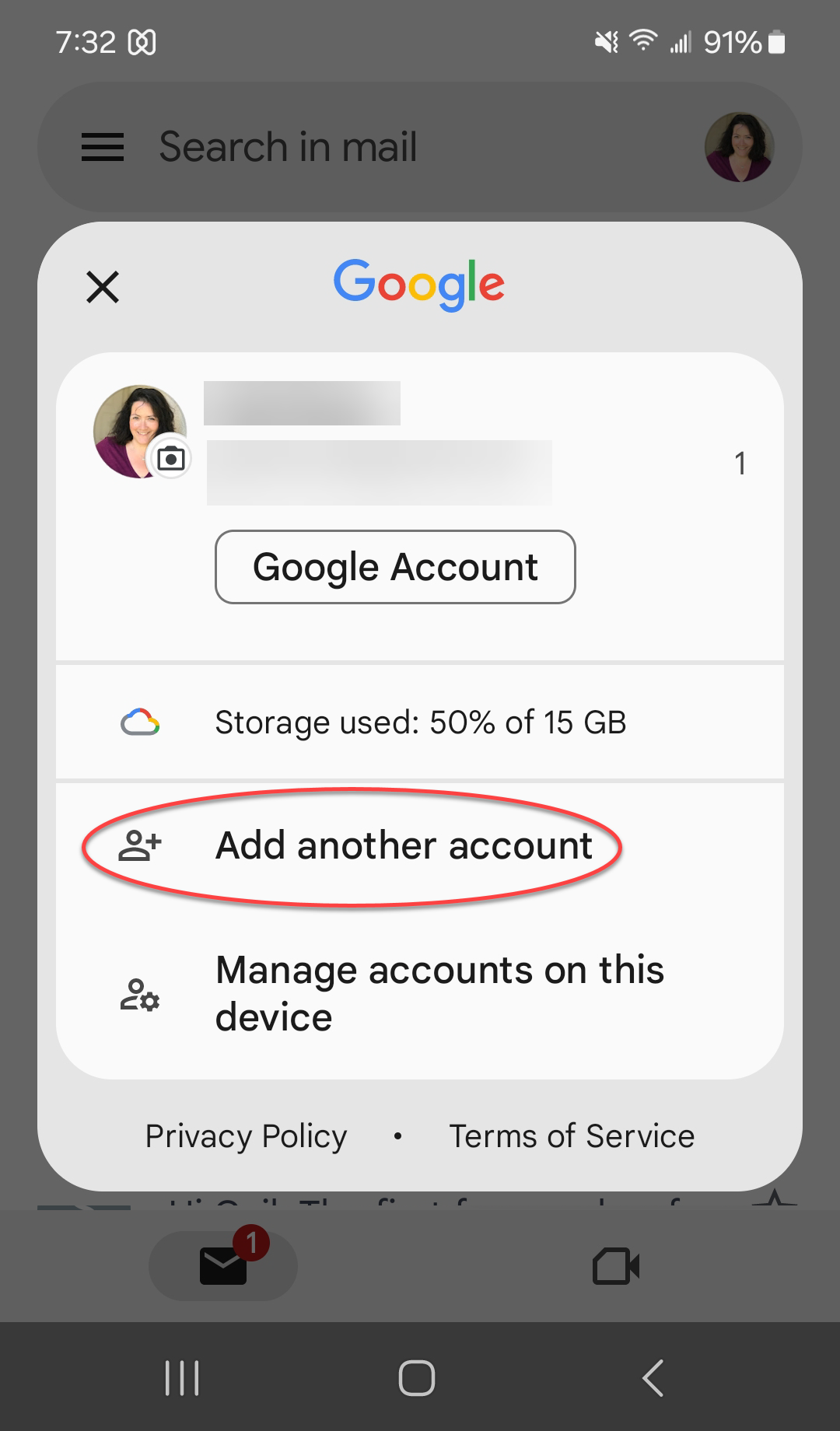Tap the Search in mail field

pyautogui.click(x=420, y=147)
